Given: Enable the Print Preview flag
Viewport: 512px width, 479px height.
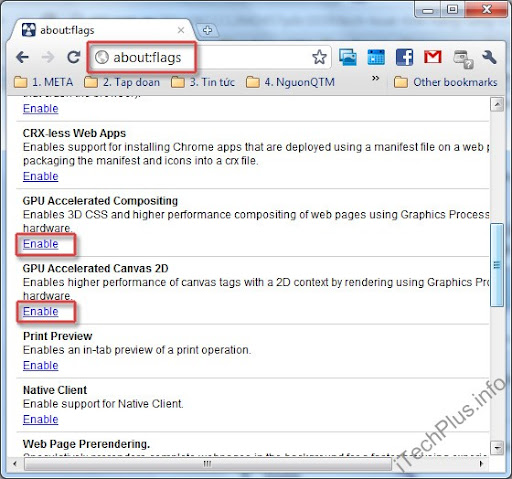Looking at the screenshot, I should [41, 365].
